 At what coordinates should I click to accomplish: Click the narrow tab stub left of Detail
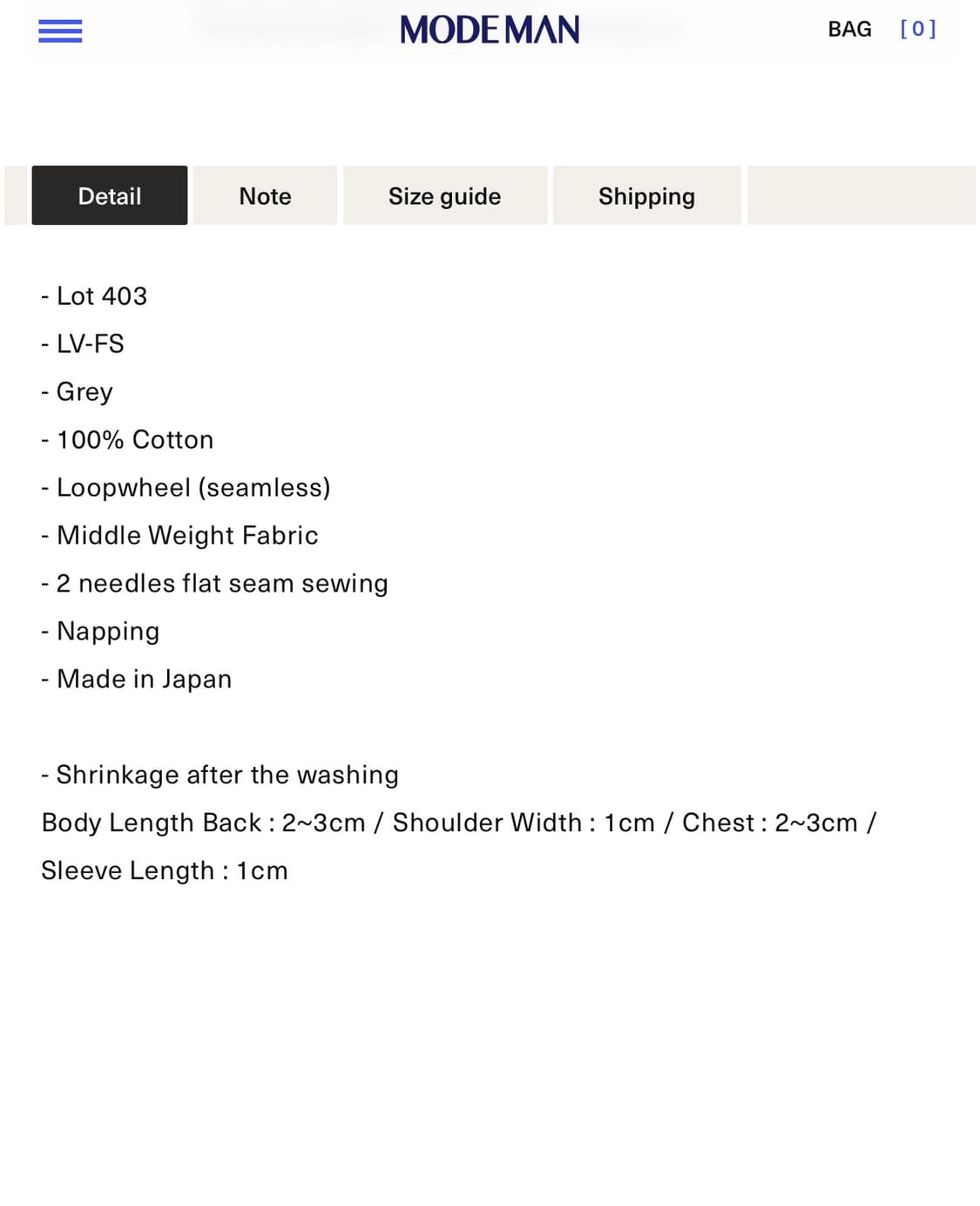click(17, 196)
